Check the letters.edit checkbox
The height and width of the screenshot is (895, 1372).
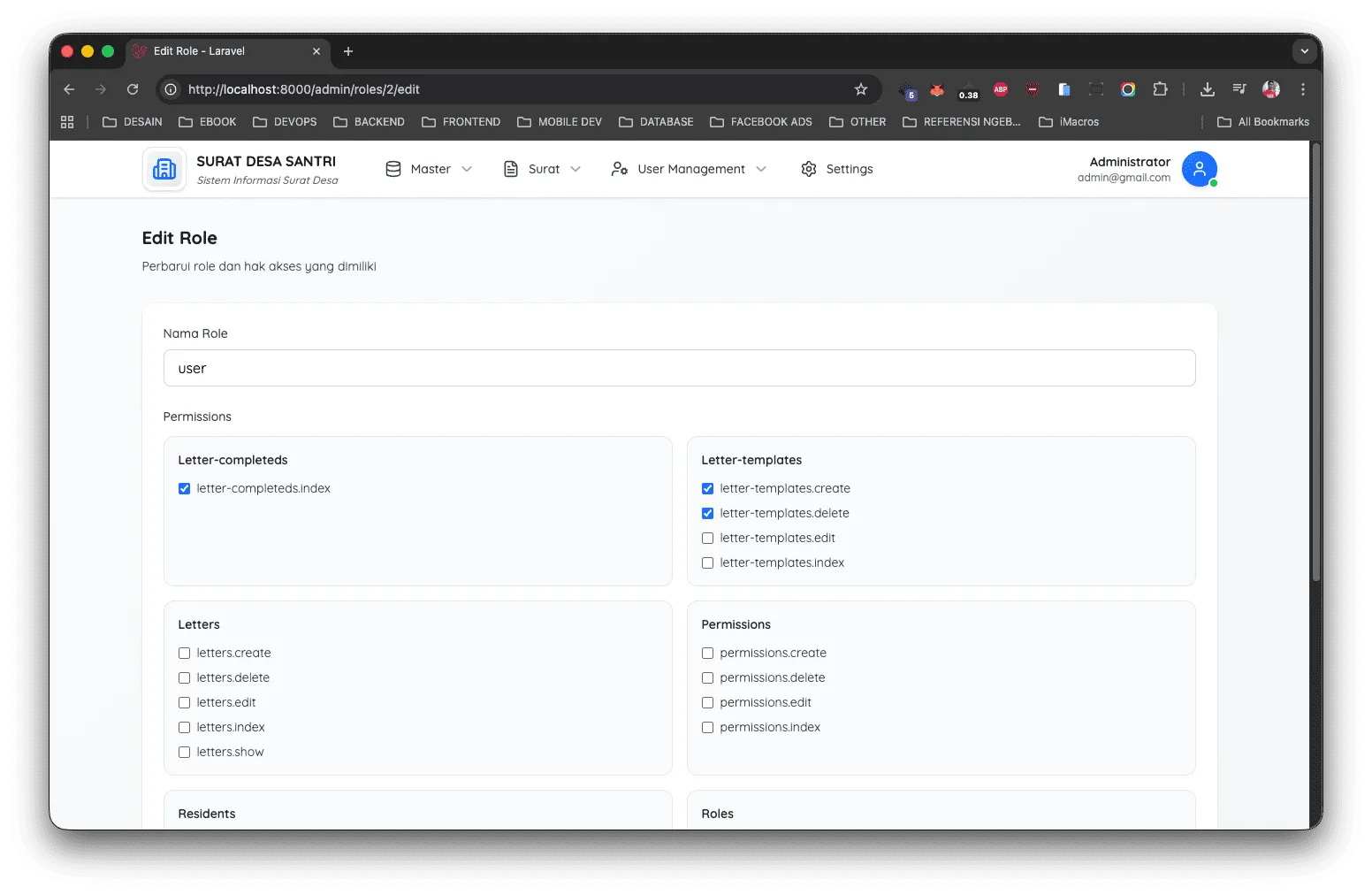(x=184, y=702)
